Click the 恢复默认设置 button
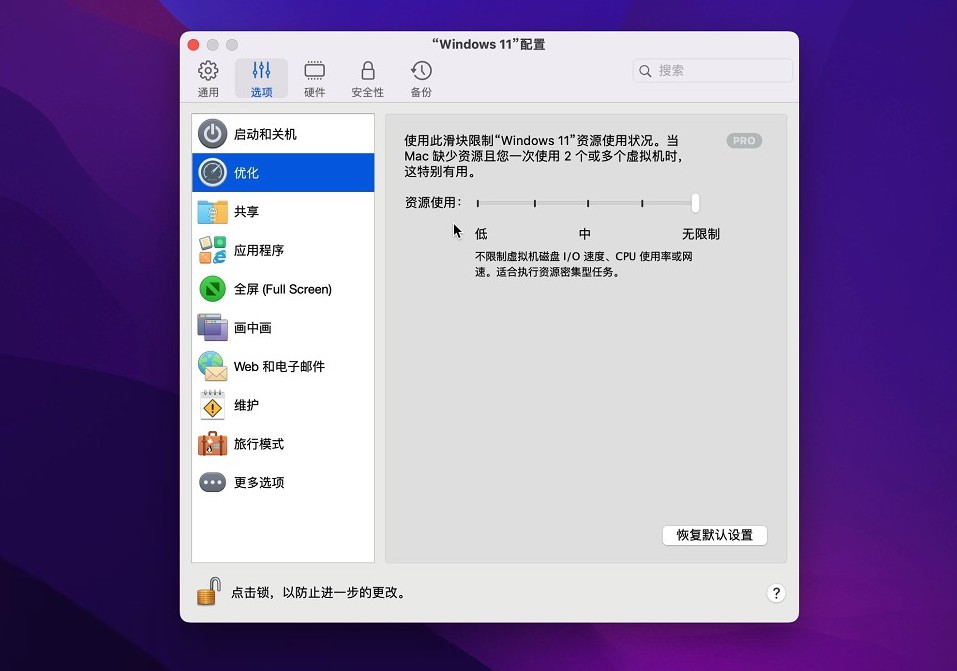Viewport: 957px width, 671px height. point(714,535)
